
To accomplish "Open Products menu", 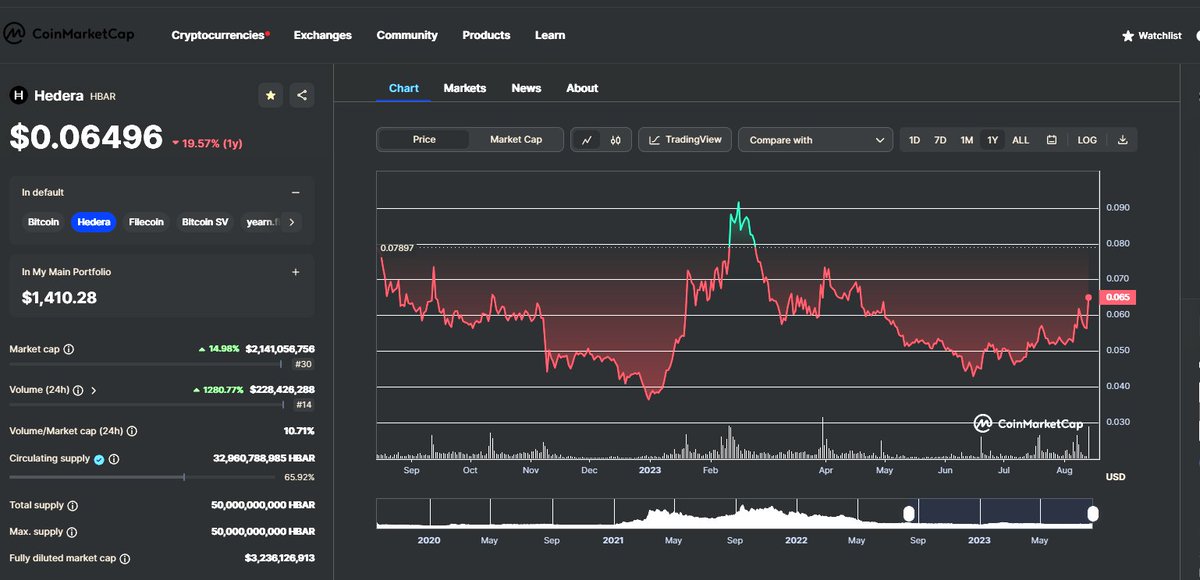I will click(486, 35).
